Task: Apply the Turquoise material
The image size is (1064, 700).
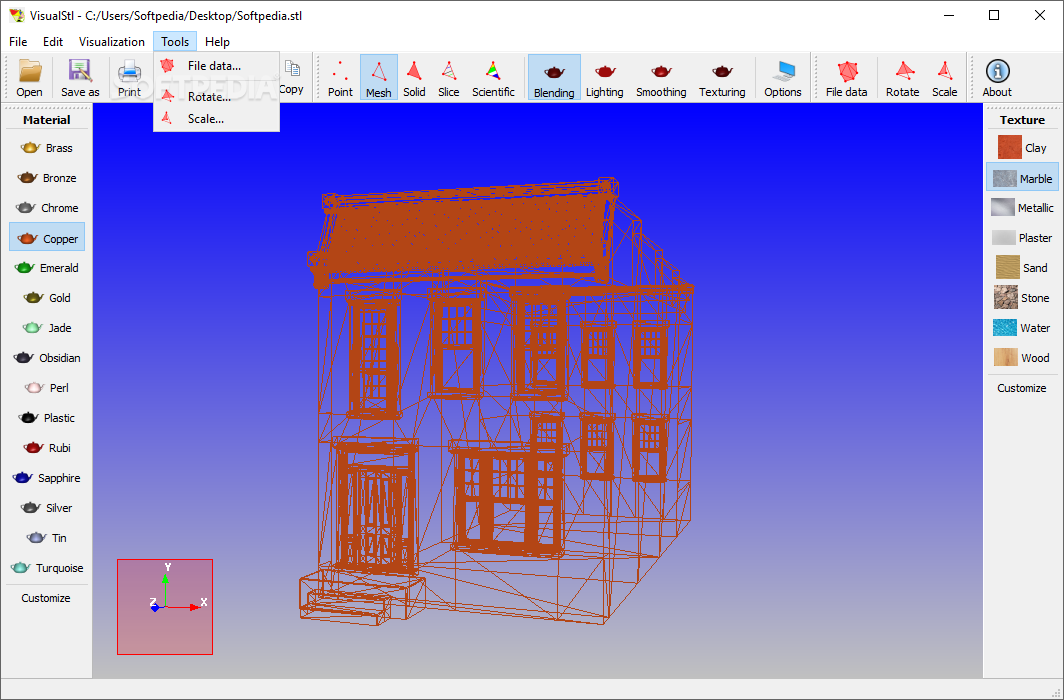Action: 46,568
